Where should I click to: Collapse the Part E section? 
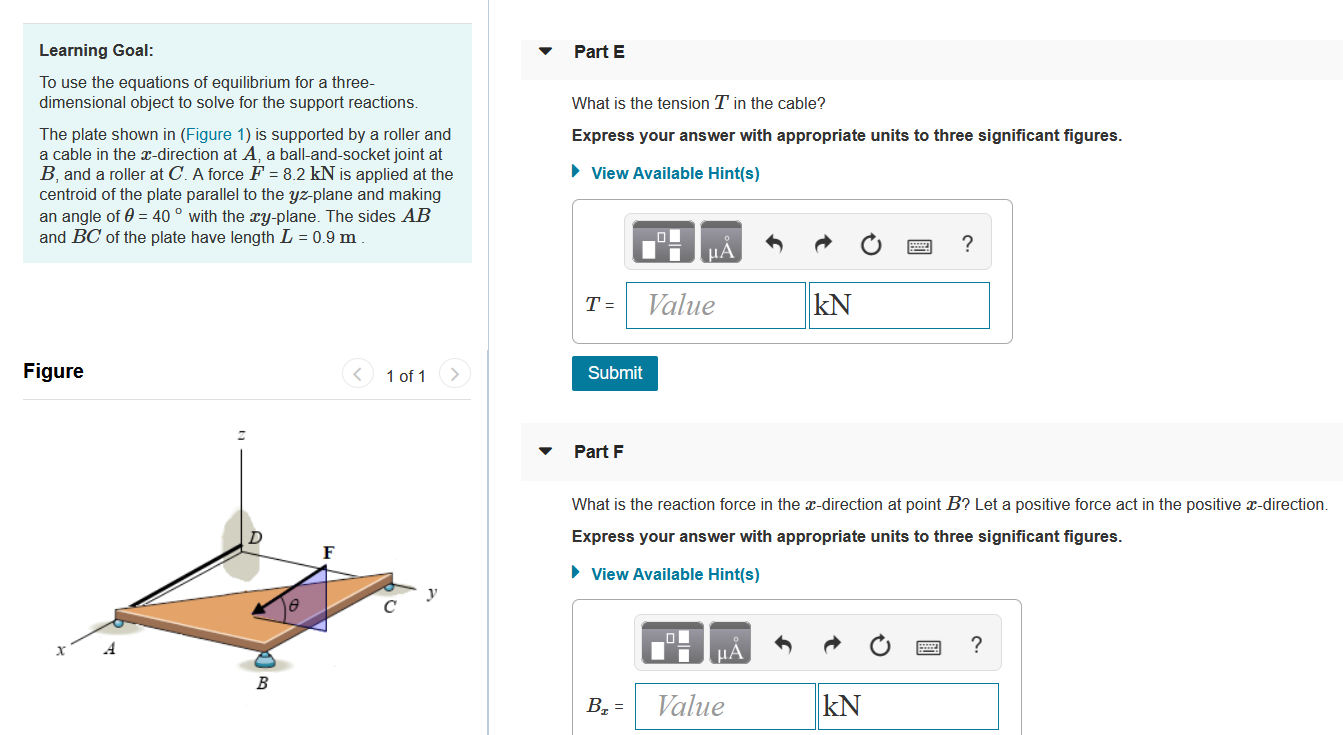tap(544, 51)
